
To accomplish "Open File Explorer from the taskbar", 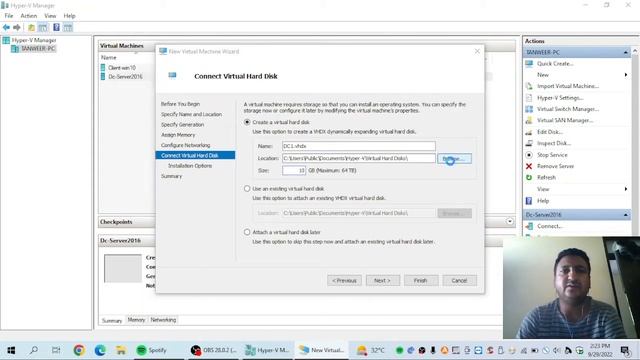I will 121,350.
